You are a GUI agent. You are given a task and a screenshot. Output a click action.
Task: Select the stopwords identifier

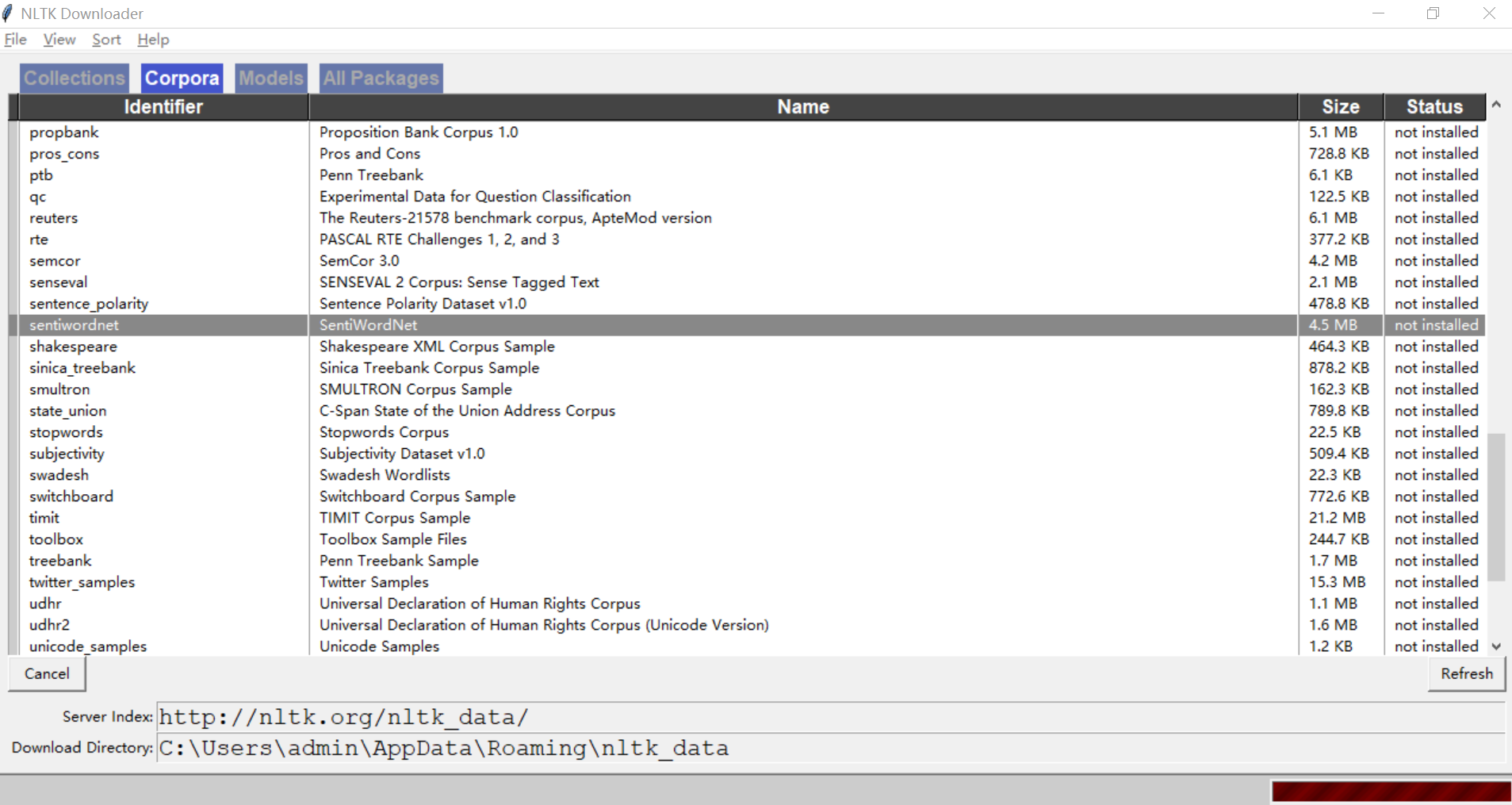pyautogui.click(x=66, y=432)
